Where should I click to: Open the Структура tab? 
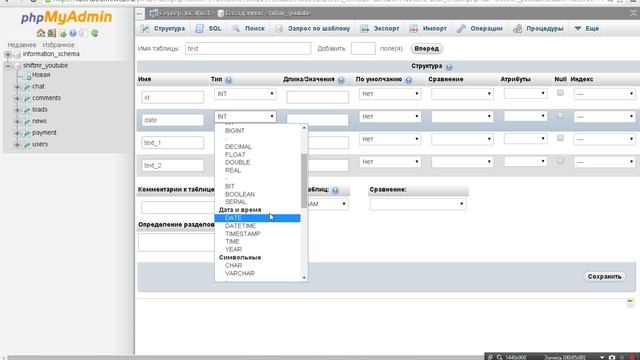[x=163, y=29]
